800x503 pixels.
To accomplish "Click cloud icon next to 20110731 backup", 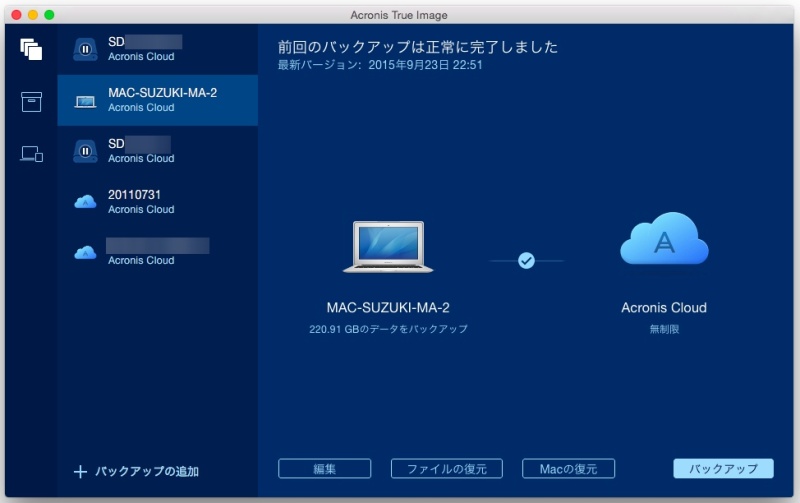I will [85, 202].
